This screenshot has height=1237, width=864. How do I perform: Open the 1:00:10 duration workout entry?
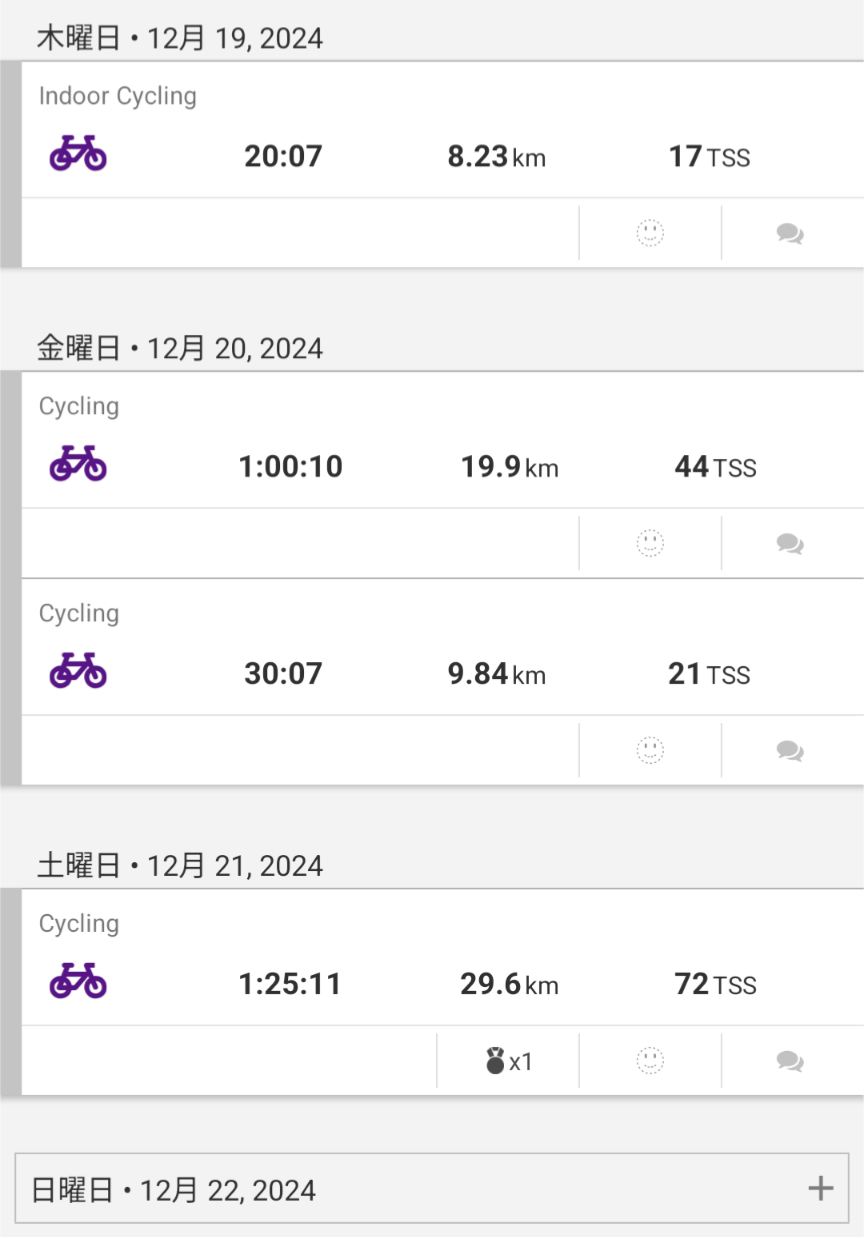[290, 467]
